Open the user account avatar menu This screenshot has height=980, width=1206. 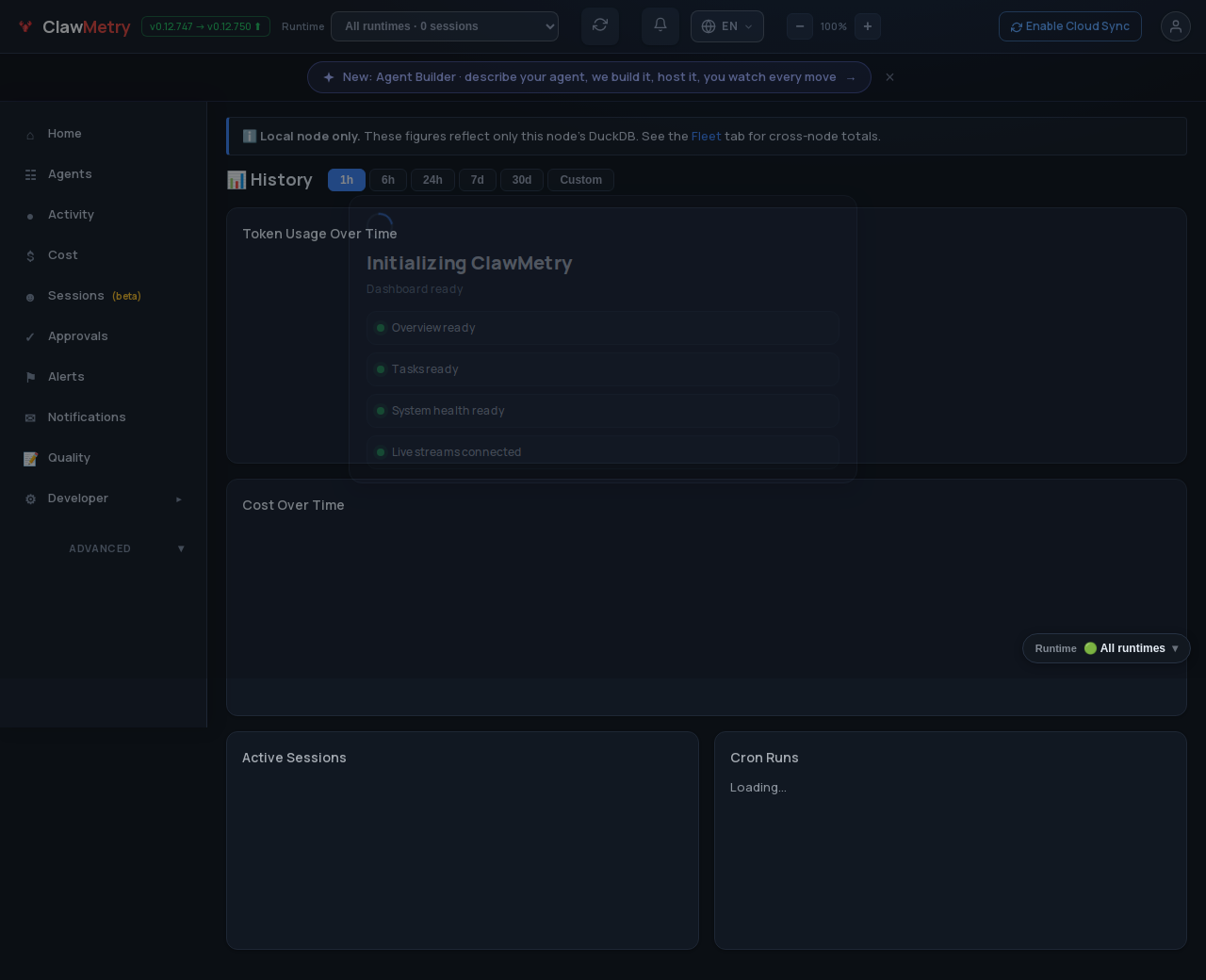[x=1176, y=26]
